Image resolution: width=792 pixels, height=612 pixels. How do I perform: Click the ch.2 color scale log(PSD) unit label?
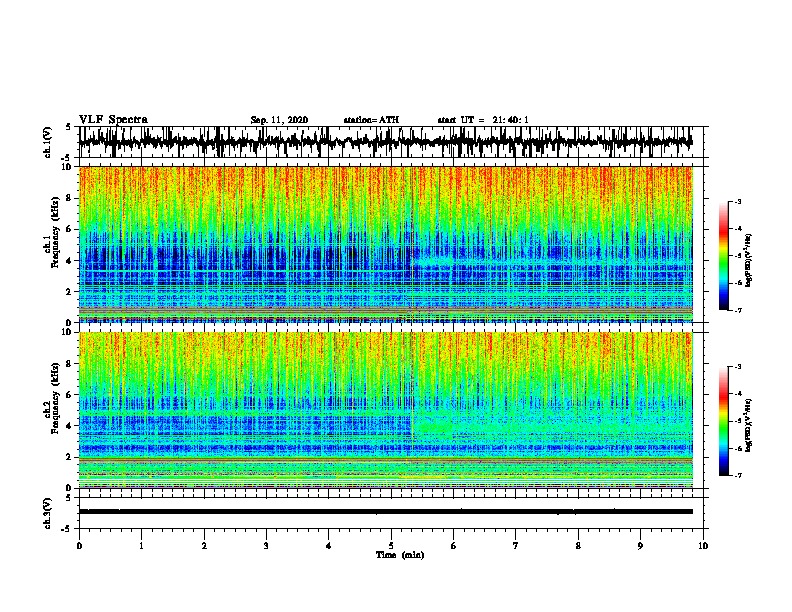click(749, 425)
